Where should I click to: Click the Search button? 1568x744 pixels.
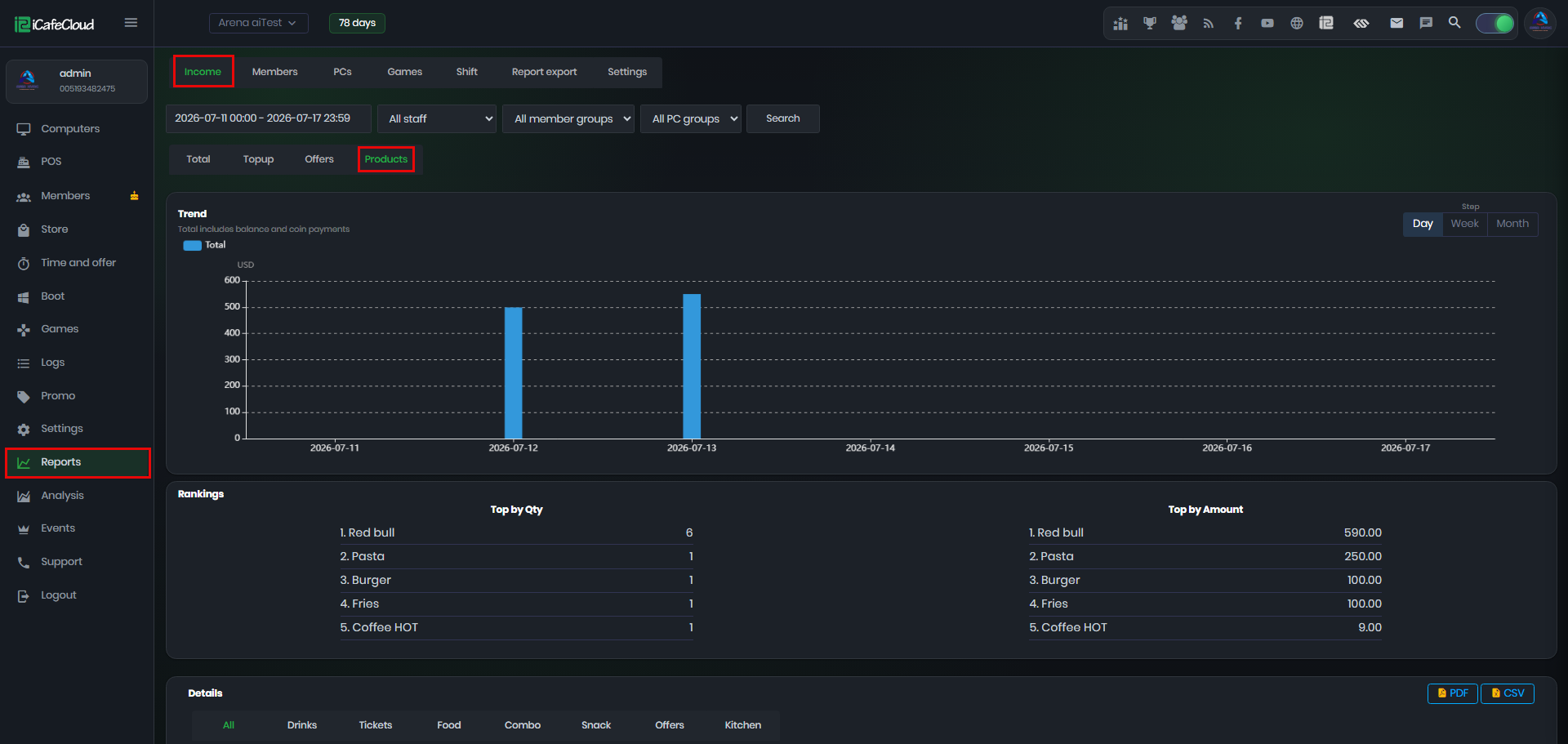pyautogui.click(x=783, y=118)
